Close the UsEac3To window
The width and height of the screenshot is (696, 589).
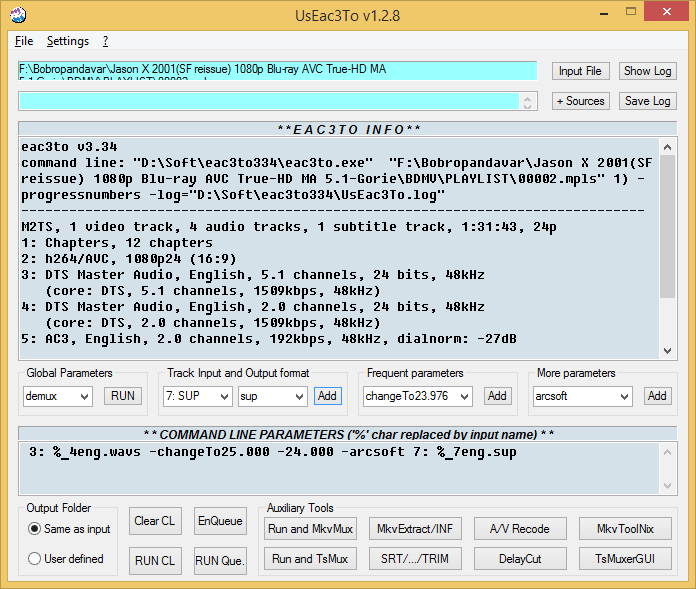[x=667, y=12]
